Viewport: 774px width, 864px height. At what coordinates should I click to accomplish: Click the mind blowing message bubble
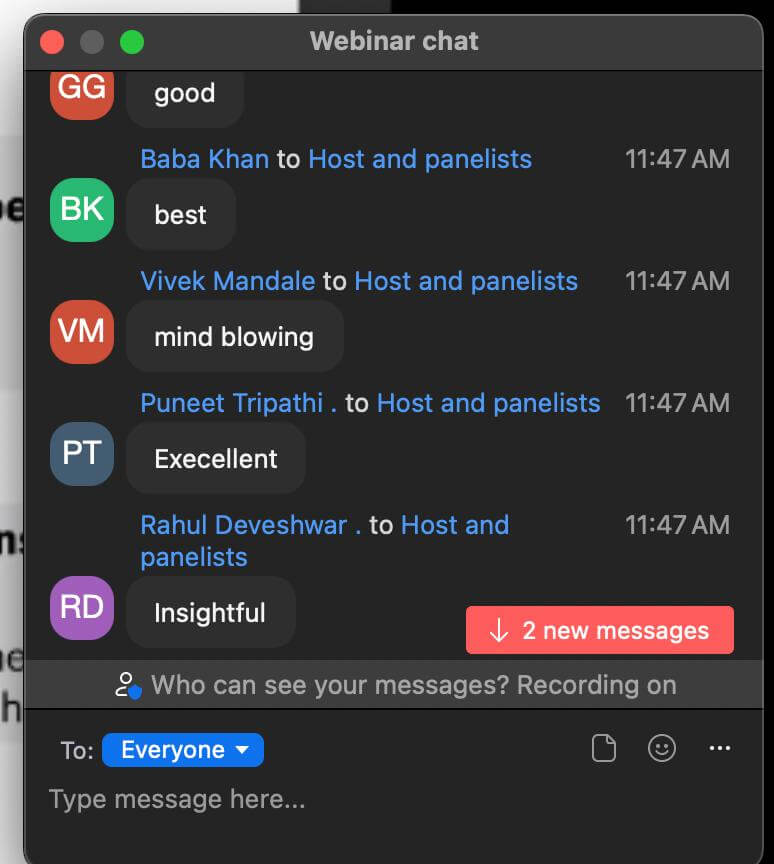[x=235, y=336]
